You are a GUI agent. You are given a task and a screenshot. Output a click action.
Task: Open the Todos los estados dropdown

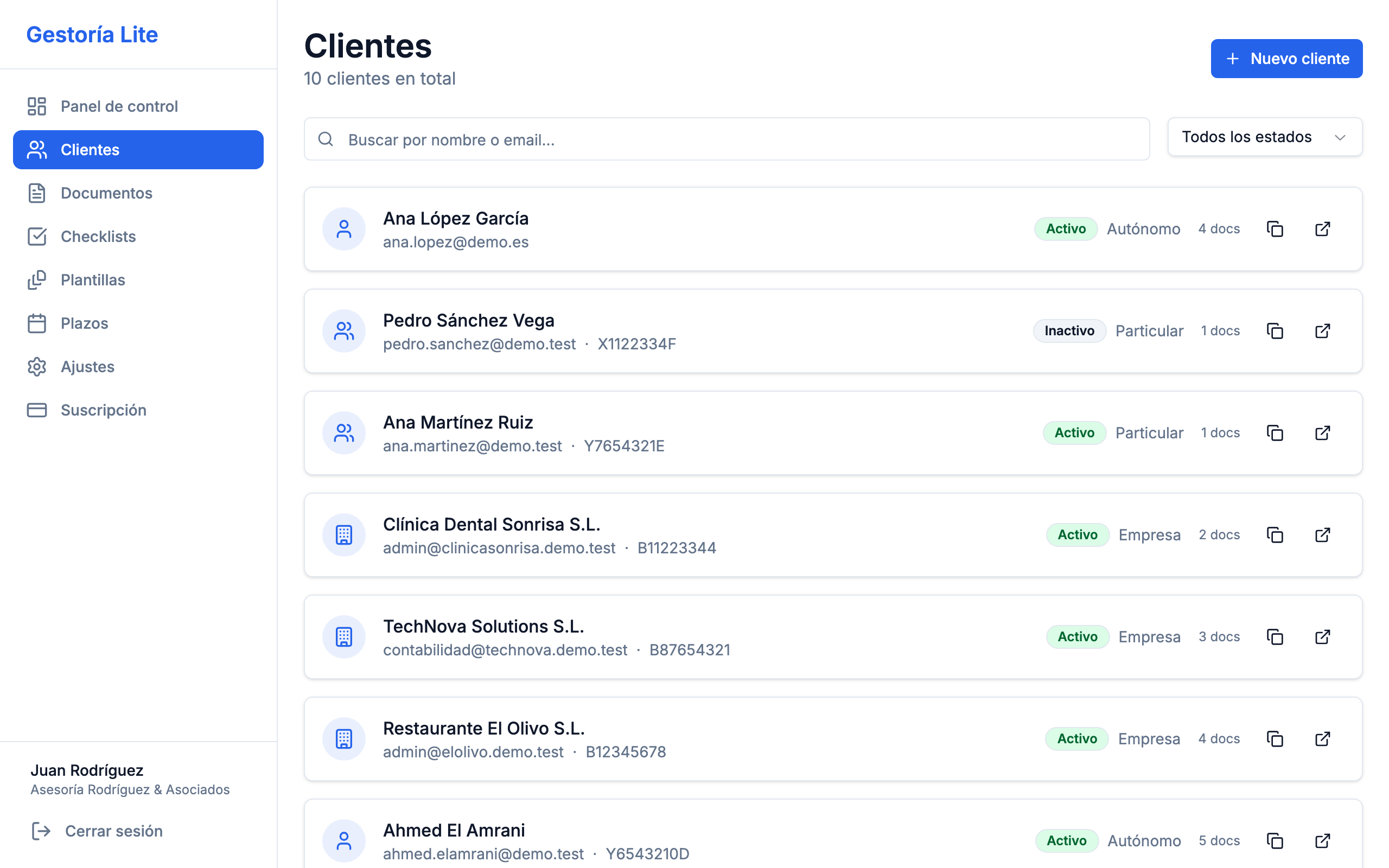pyautogui.click(x=1264, y=137)
